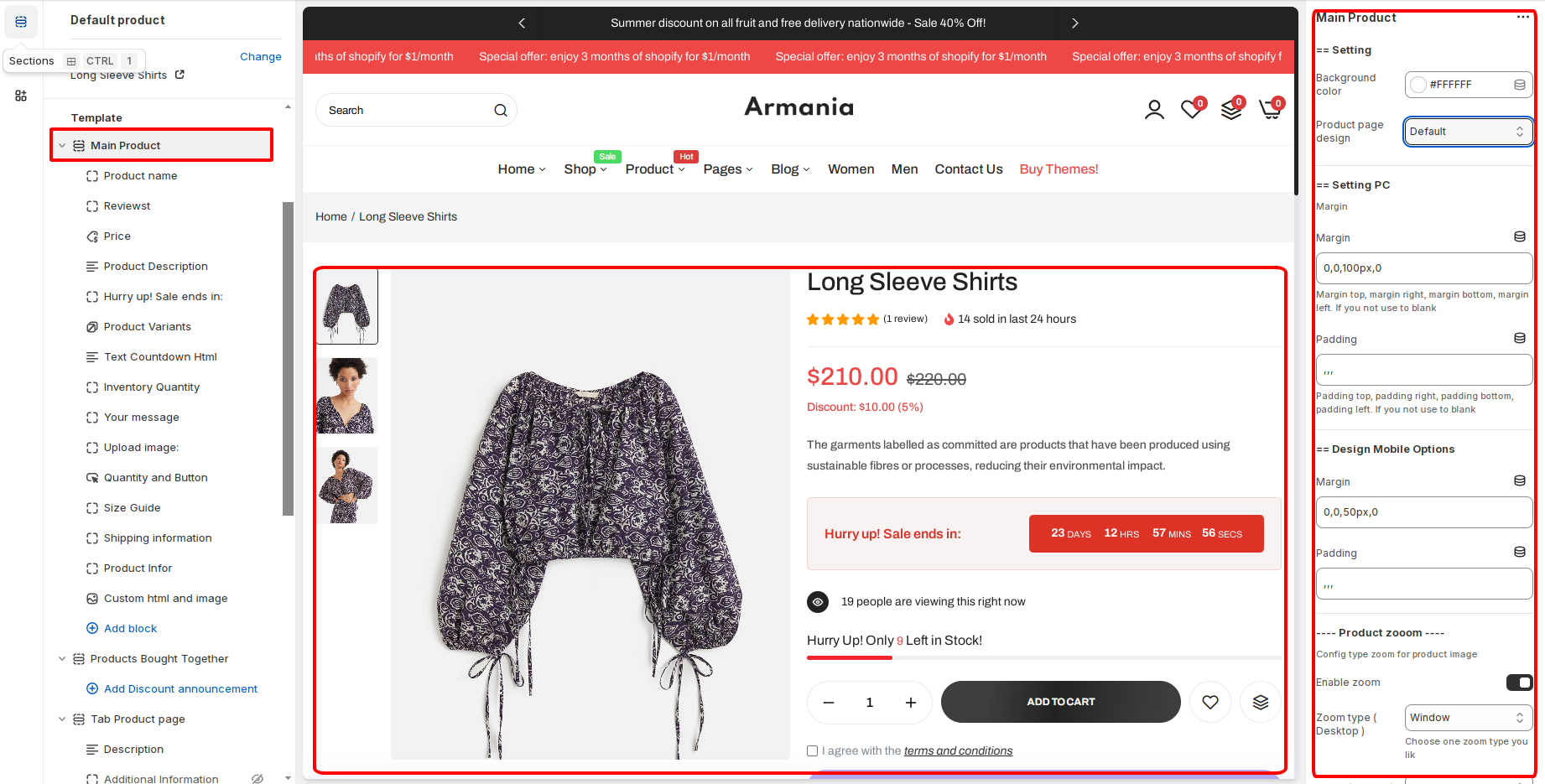Click the search magnifier icon
Viewport: 1545px width, 784px height.
click(501, 110)
